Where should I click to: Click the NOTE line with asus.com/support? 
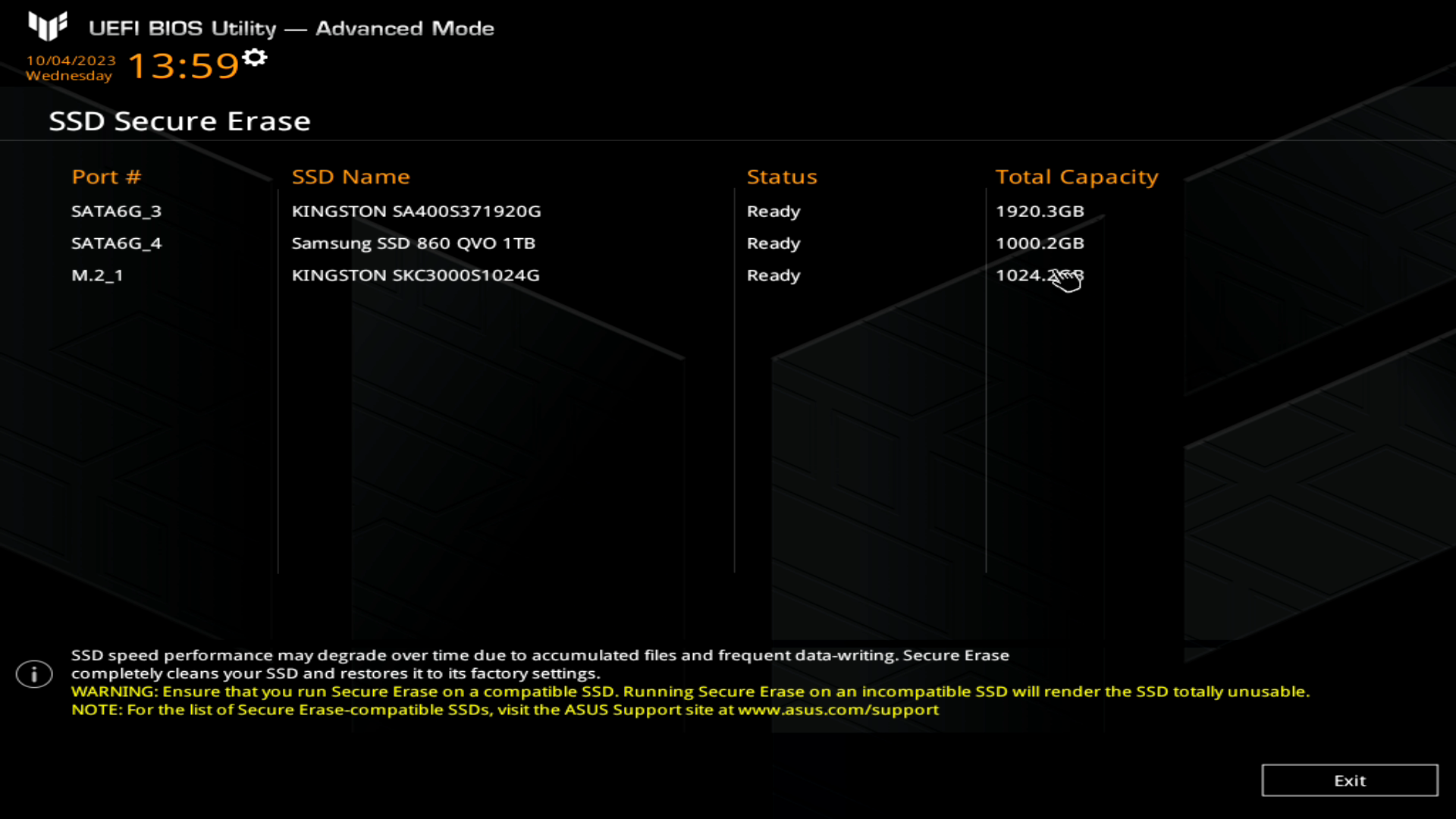(505, 710)
